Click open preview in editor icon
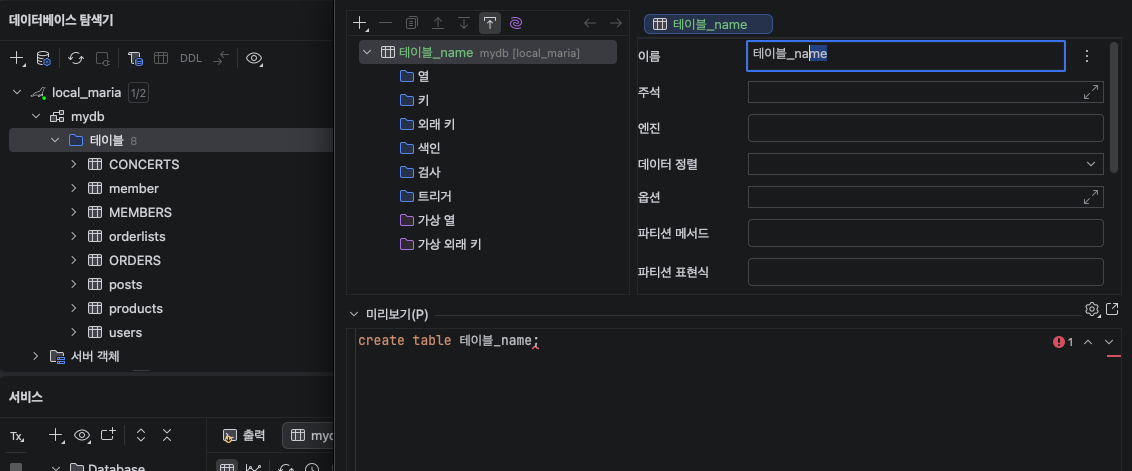The width and height of the screenshot is (1132, 471). pyautogui.click(x=1113, y=308)
